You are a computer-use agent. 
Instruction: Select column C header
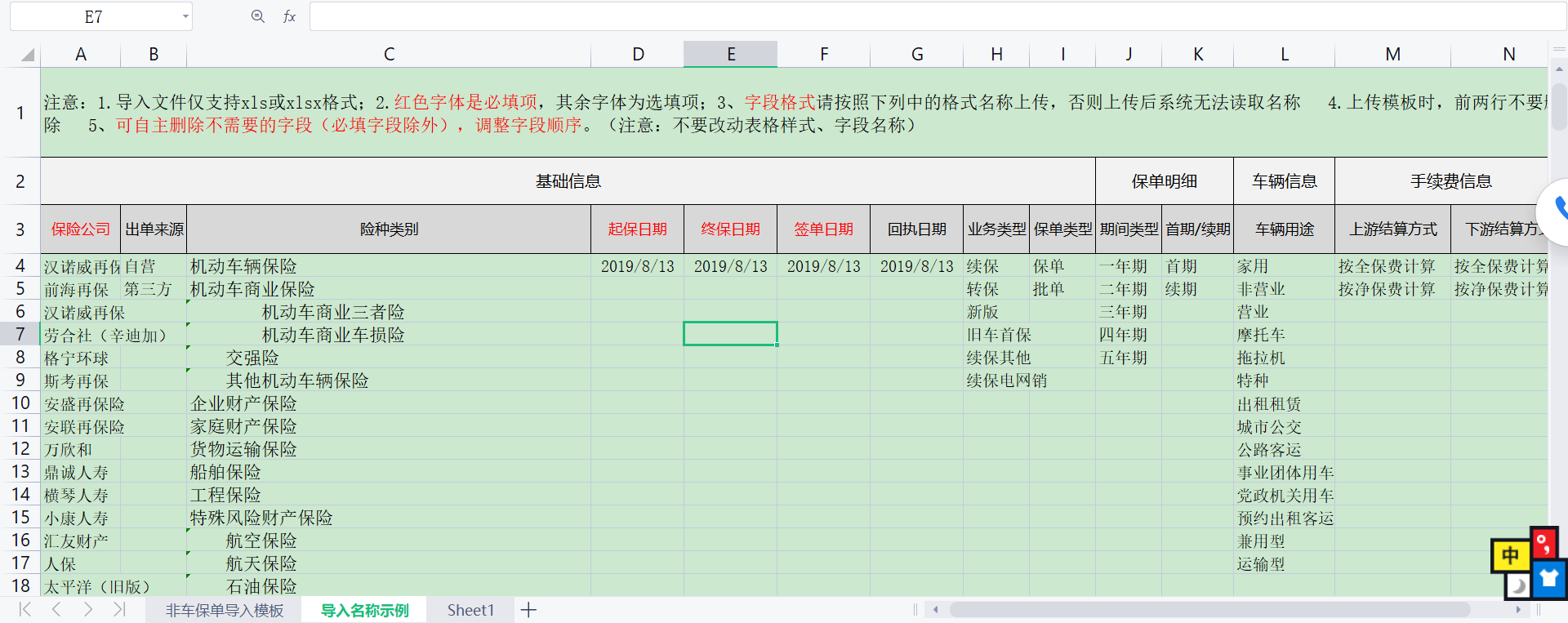[x=389, y=55]
